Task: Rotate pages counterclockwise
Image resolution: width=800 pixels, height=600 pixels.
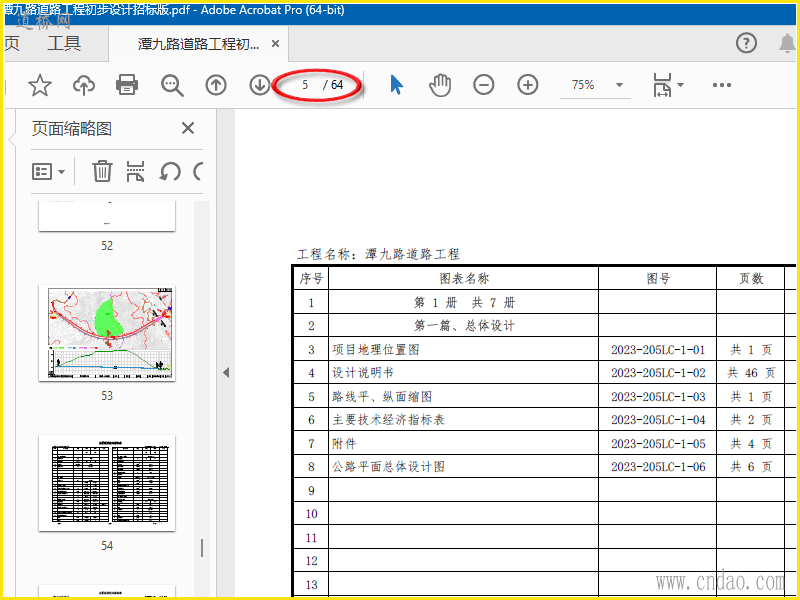Action: point(169,171)
